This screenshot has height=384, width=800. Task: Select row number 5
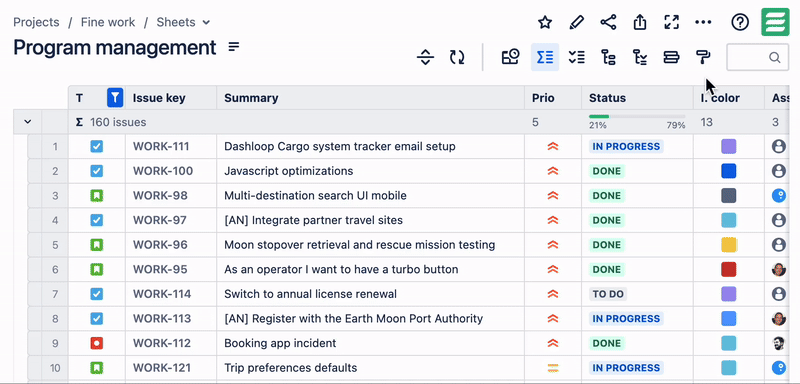(55, 245)
